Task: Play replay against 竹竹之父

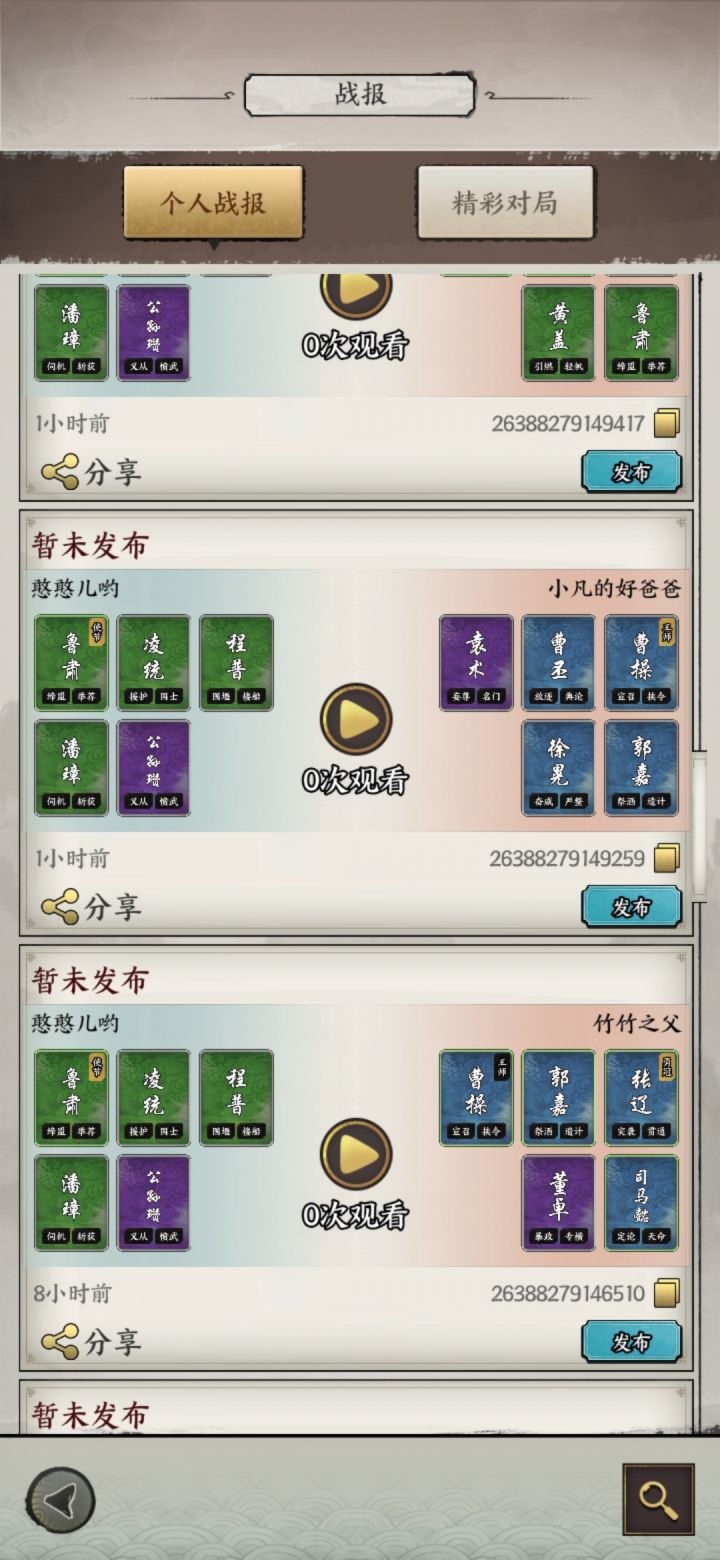Action: (356, 1154)
